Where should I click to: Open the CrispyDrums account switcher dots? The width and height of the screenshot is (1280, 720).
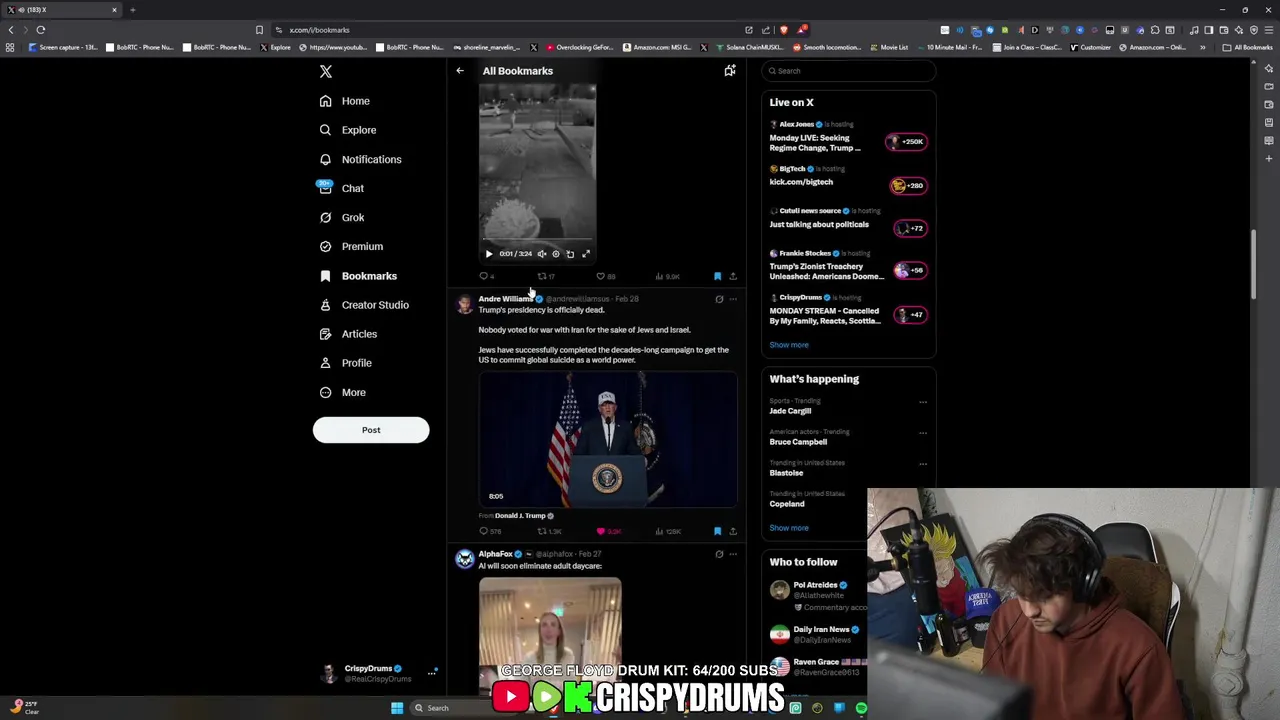click(x=432, y=673)
